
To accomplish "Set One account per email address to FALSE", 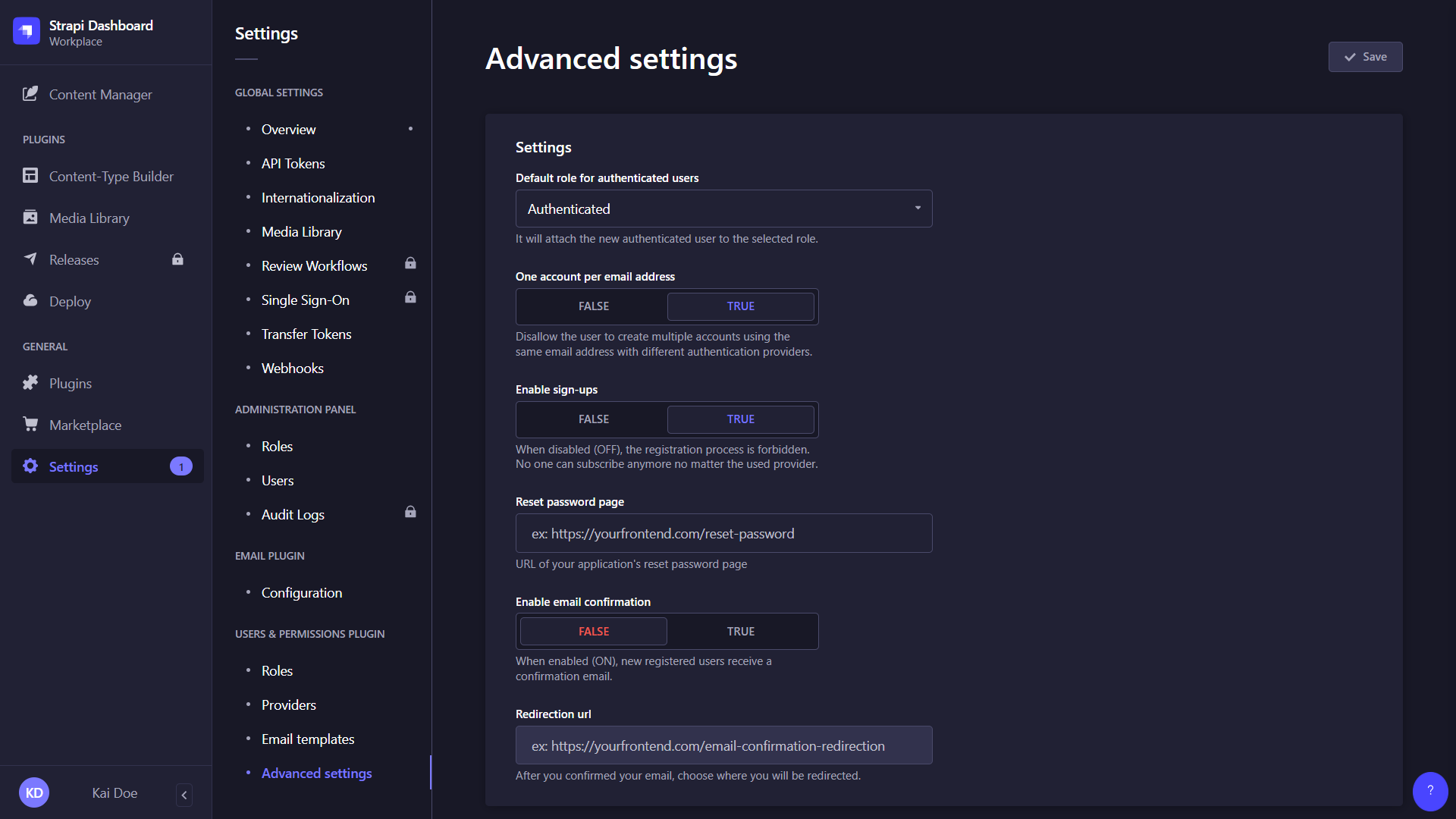I will [x=593, y=306].
